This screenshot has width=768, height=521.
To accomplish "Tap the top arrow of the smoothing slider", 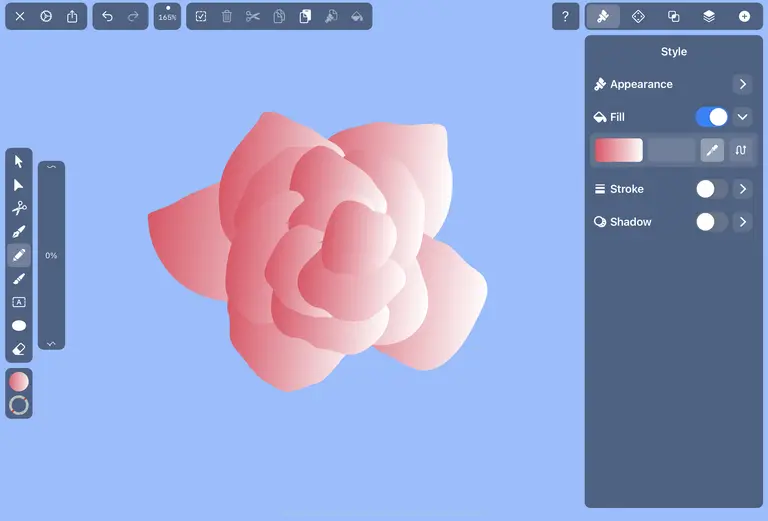I will coord(51,167).
